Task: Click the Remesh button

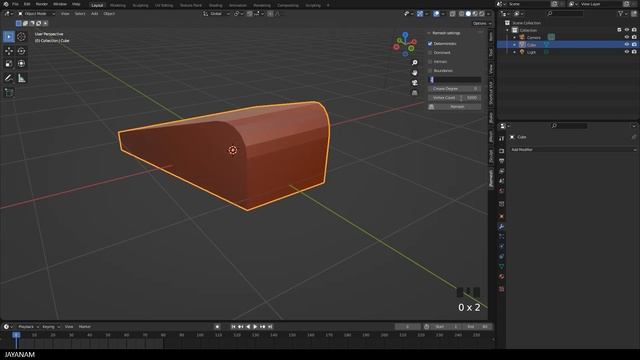Action: pos(454,107)
